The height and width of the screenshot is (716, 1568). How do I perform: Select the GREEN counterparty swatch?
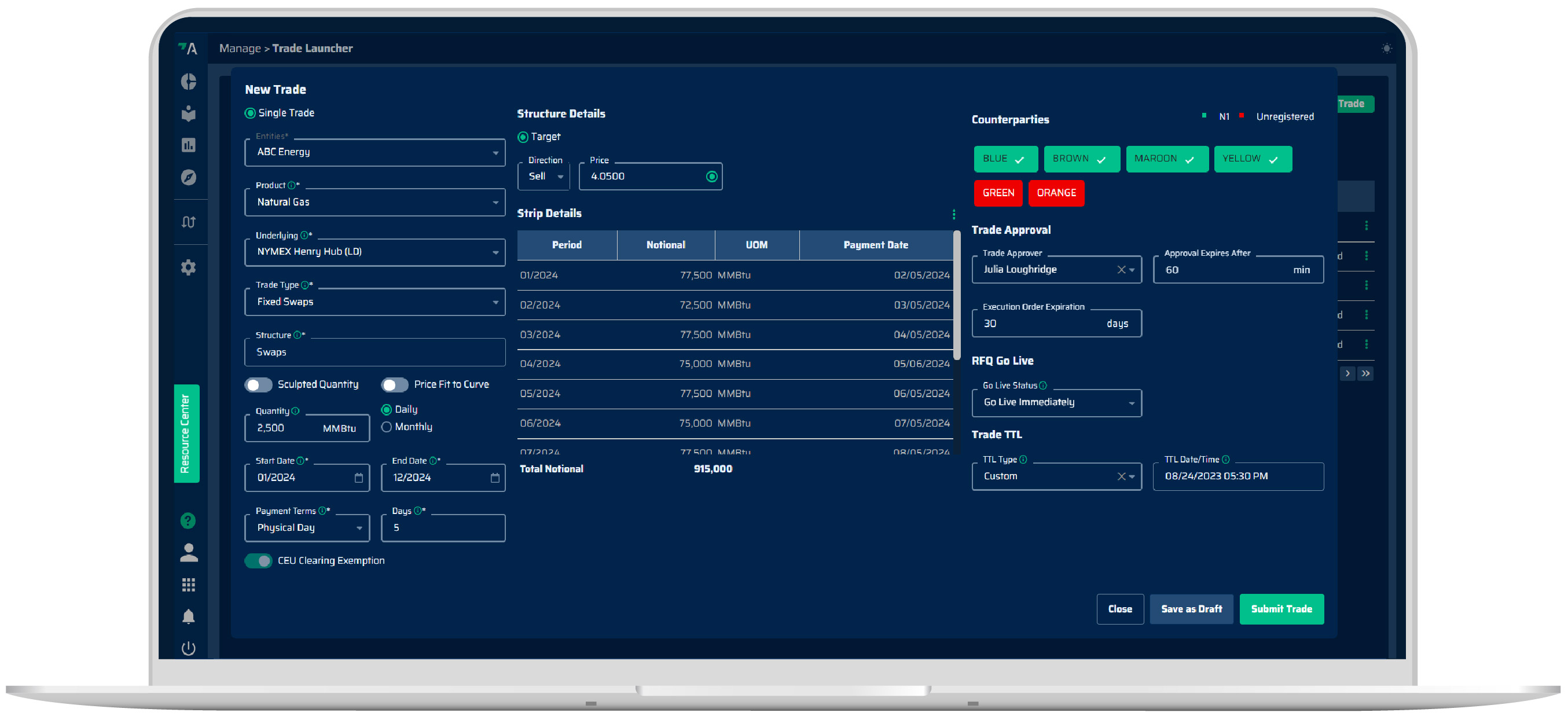pos(998,193)
